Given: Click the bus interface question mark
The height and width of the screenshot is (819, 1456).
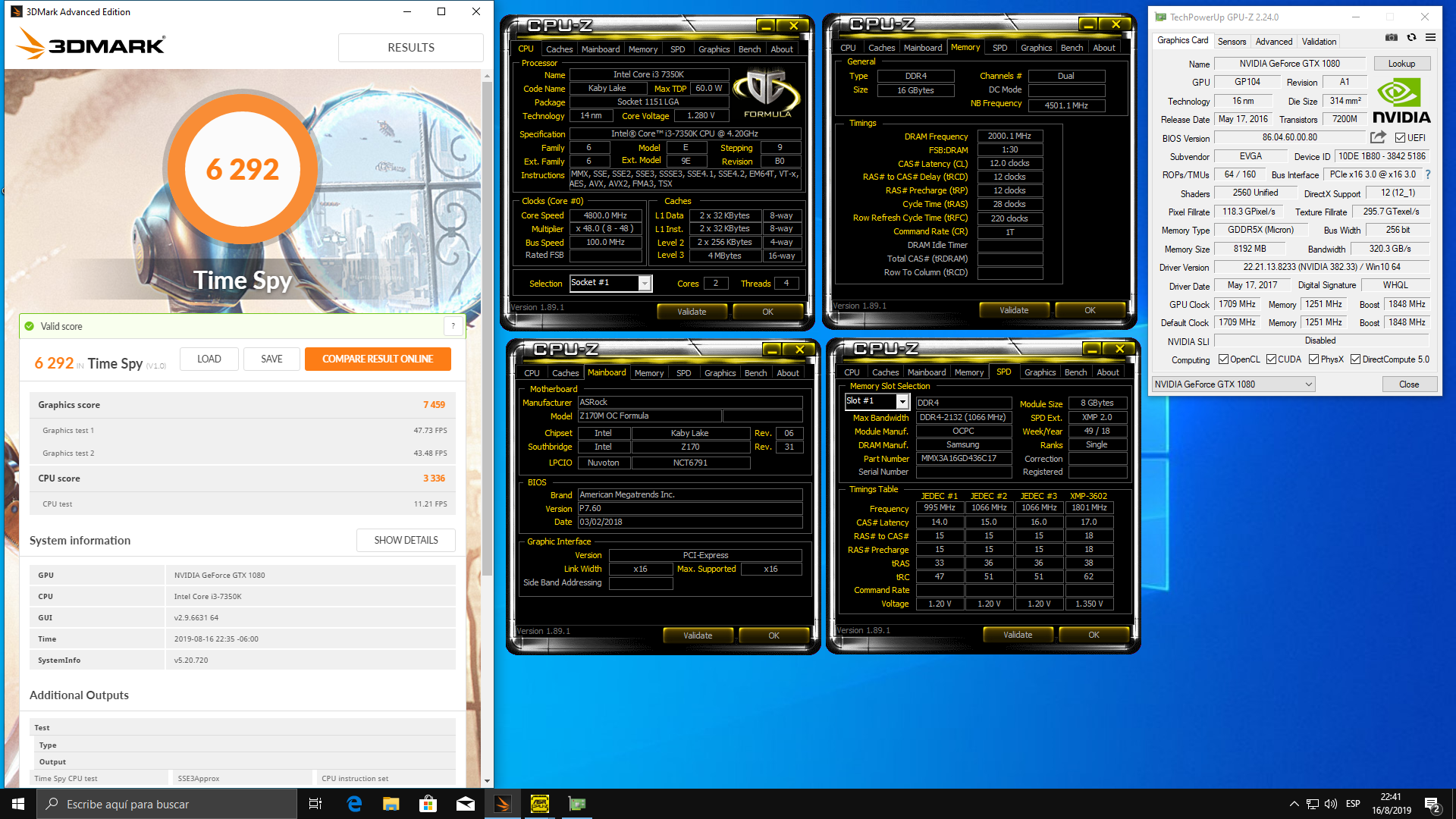Looking at the screenshot, I should pyautogui.click(x=1428, y=174).
